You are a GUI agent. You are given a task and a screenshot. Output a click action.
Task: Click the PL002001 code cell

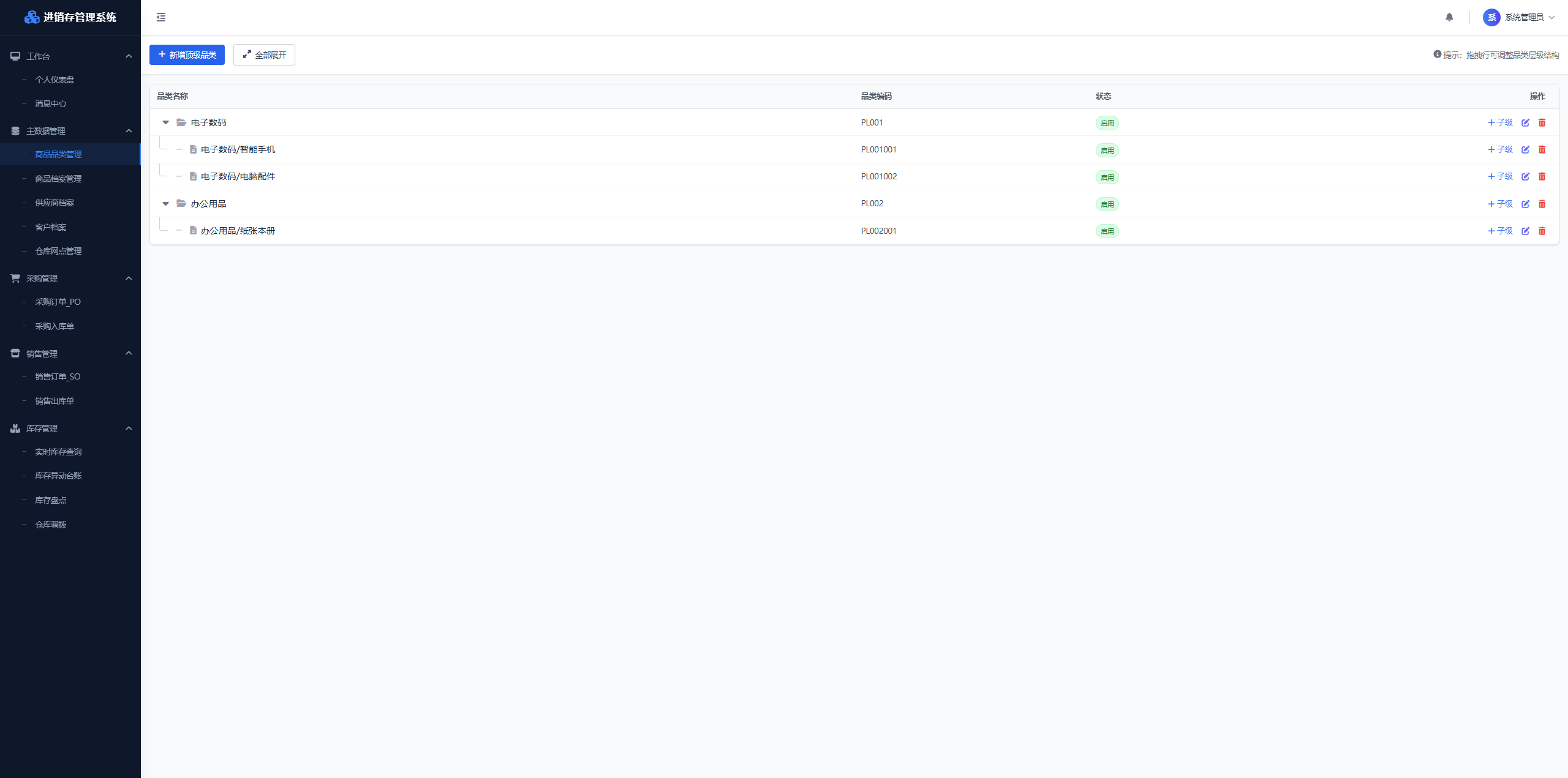(878, 231)
